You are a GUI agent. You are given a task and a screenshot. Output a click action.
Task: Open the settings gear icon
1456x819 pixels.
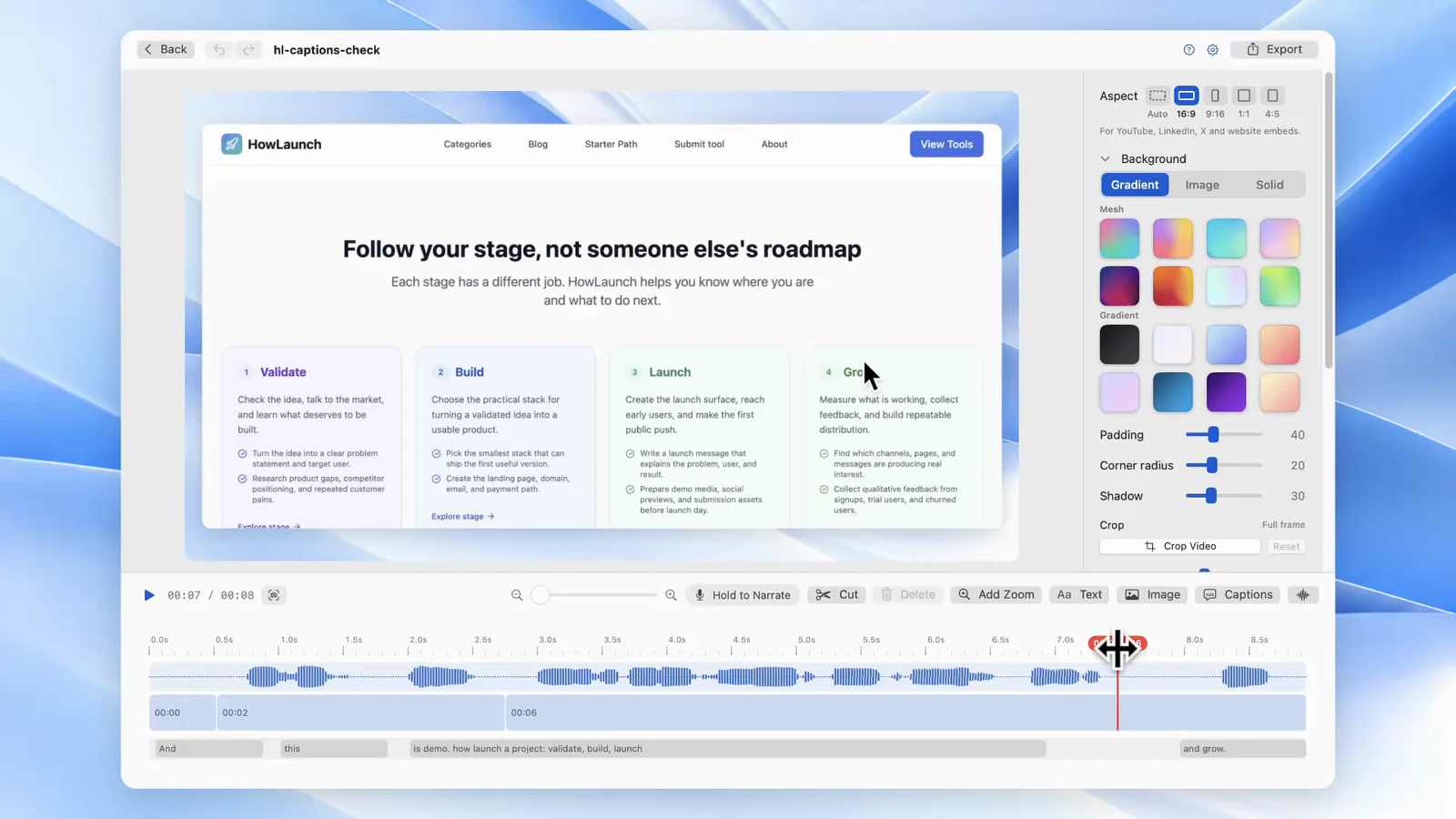1213,50
